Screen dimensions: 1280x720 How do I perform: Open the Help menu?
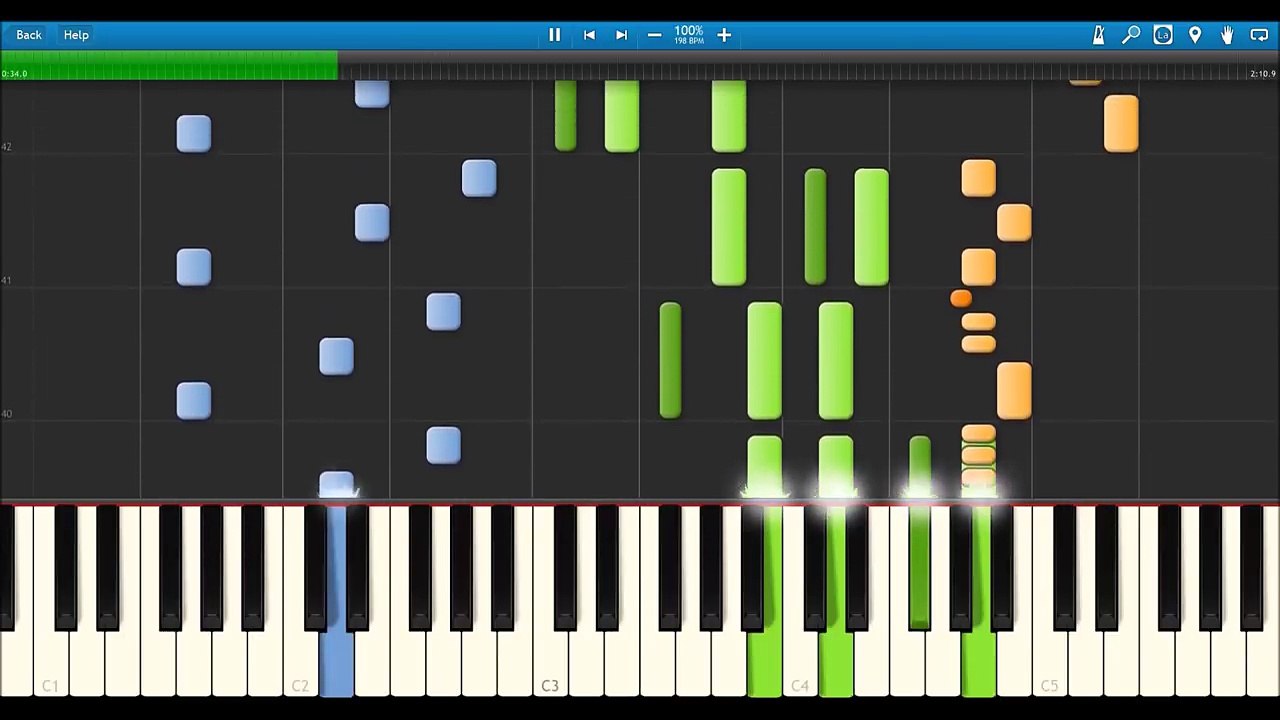76,35
